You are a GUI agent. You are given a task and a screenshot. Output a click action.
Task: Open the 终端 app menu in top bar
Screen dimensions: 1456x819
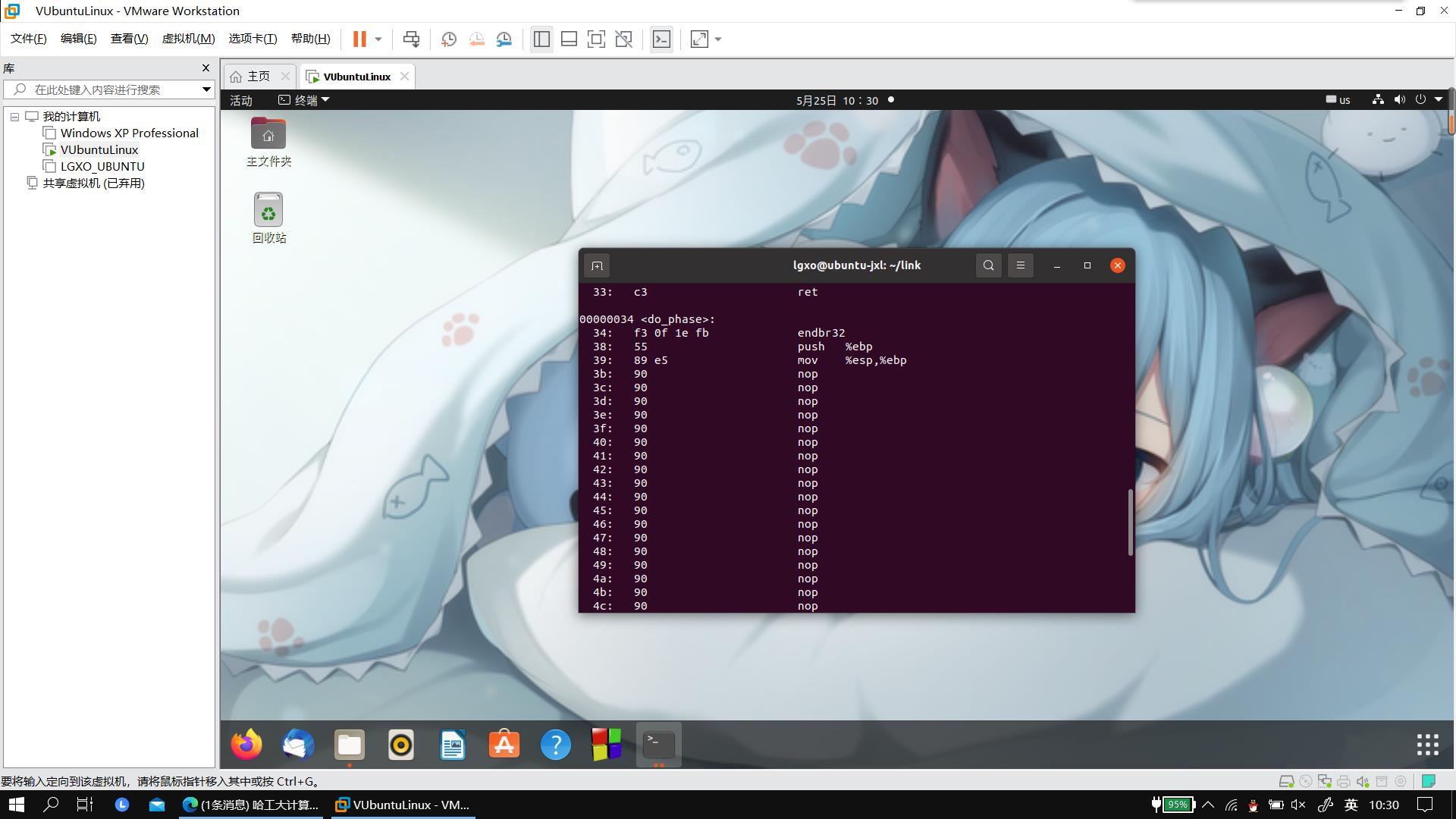click(304, 100)
